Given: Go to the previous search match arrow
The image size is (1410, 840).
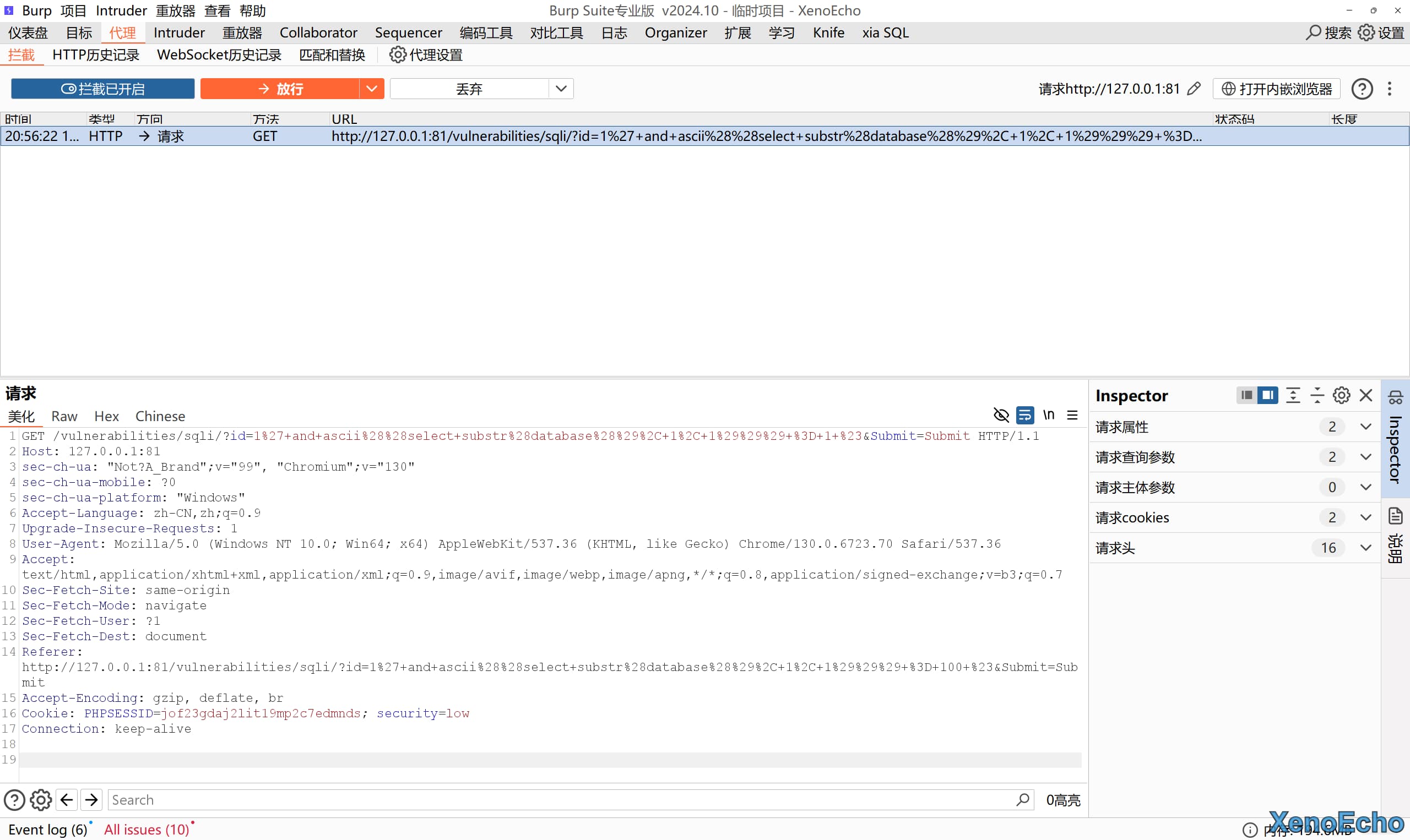Looking at the screenshot, I should 67,800.
